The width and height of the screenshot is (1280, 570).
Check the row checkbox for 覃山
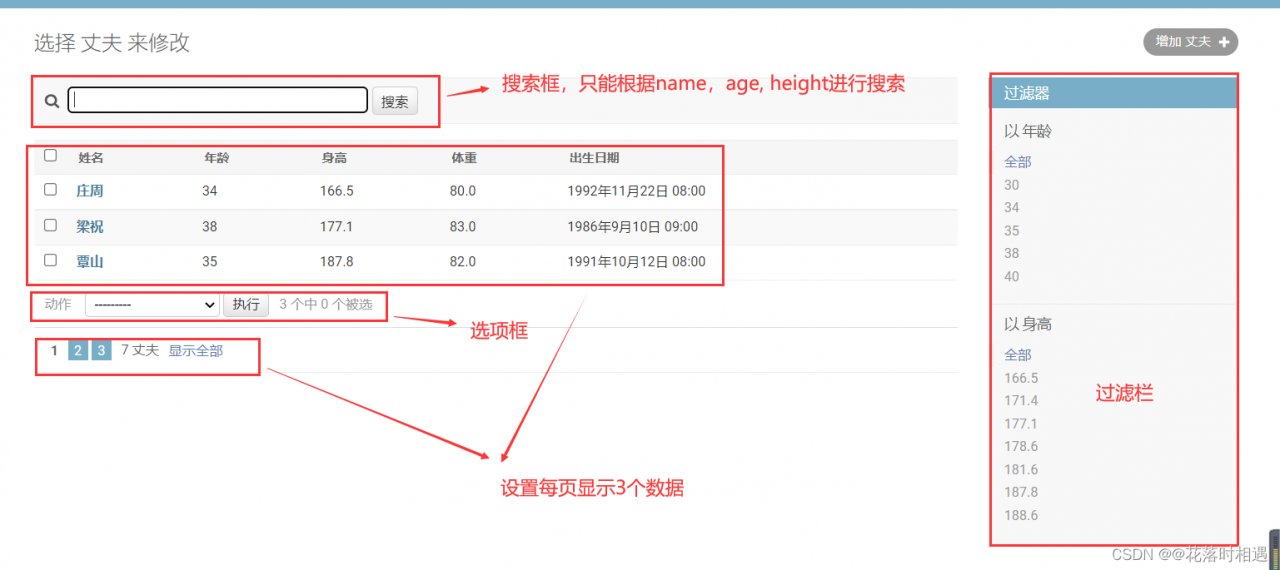51,260
